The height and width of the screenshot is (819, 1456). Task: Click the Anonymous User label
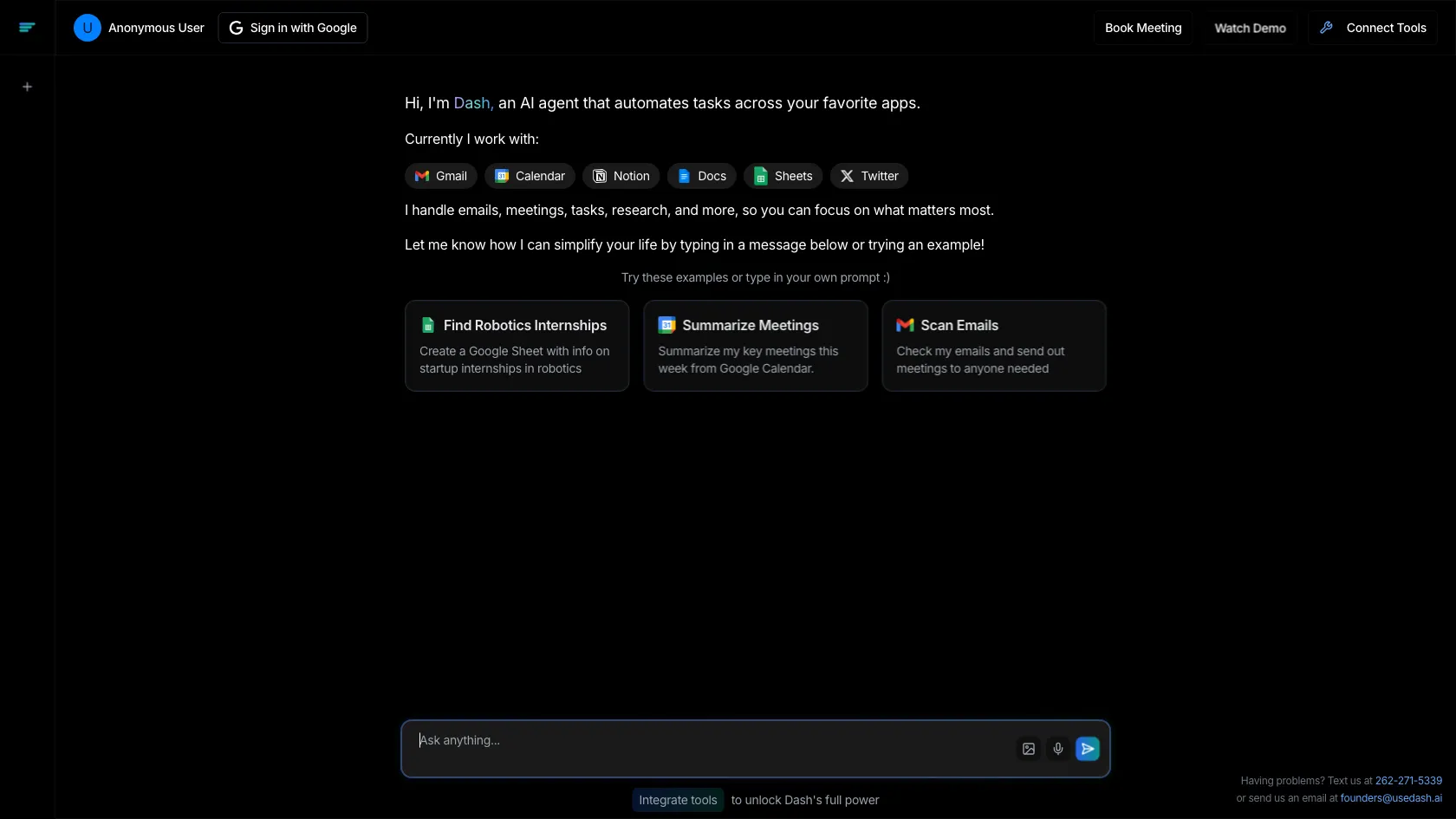pyautogui.click(x=156, y=28)
